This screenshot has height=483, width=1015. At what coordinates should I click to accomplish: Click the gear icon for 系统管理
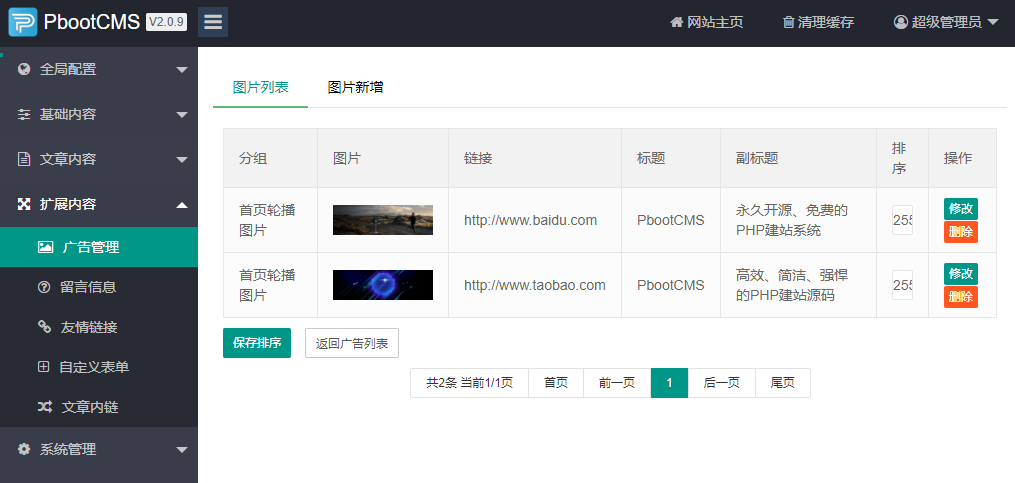25,449
